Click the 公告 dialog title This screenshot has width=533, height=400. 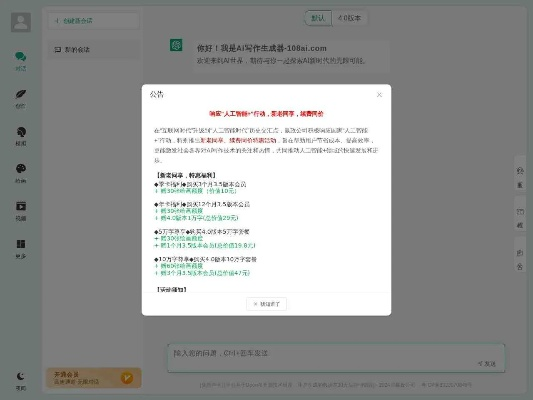point(157,94)
